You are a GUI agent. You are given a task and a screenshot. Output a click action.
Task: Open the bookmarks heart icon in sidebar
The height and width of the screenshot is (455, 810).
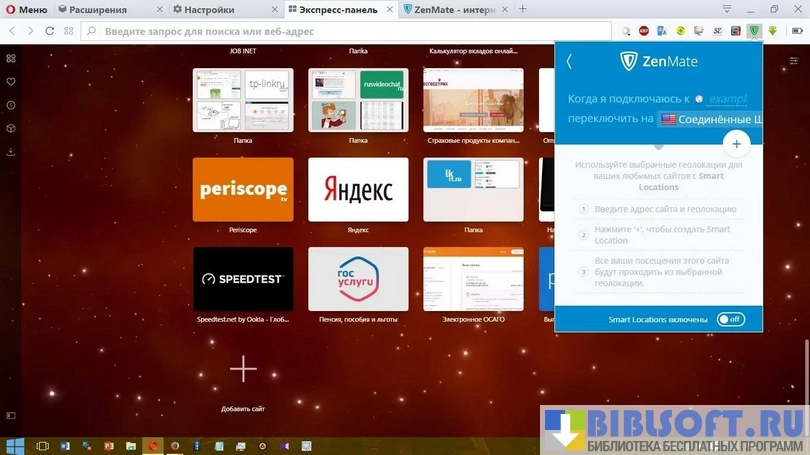click(11, 82)
